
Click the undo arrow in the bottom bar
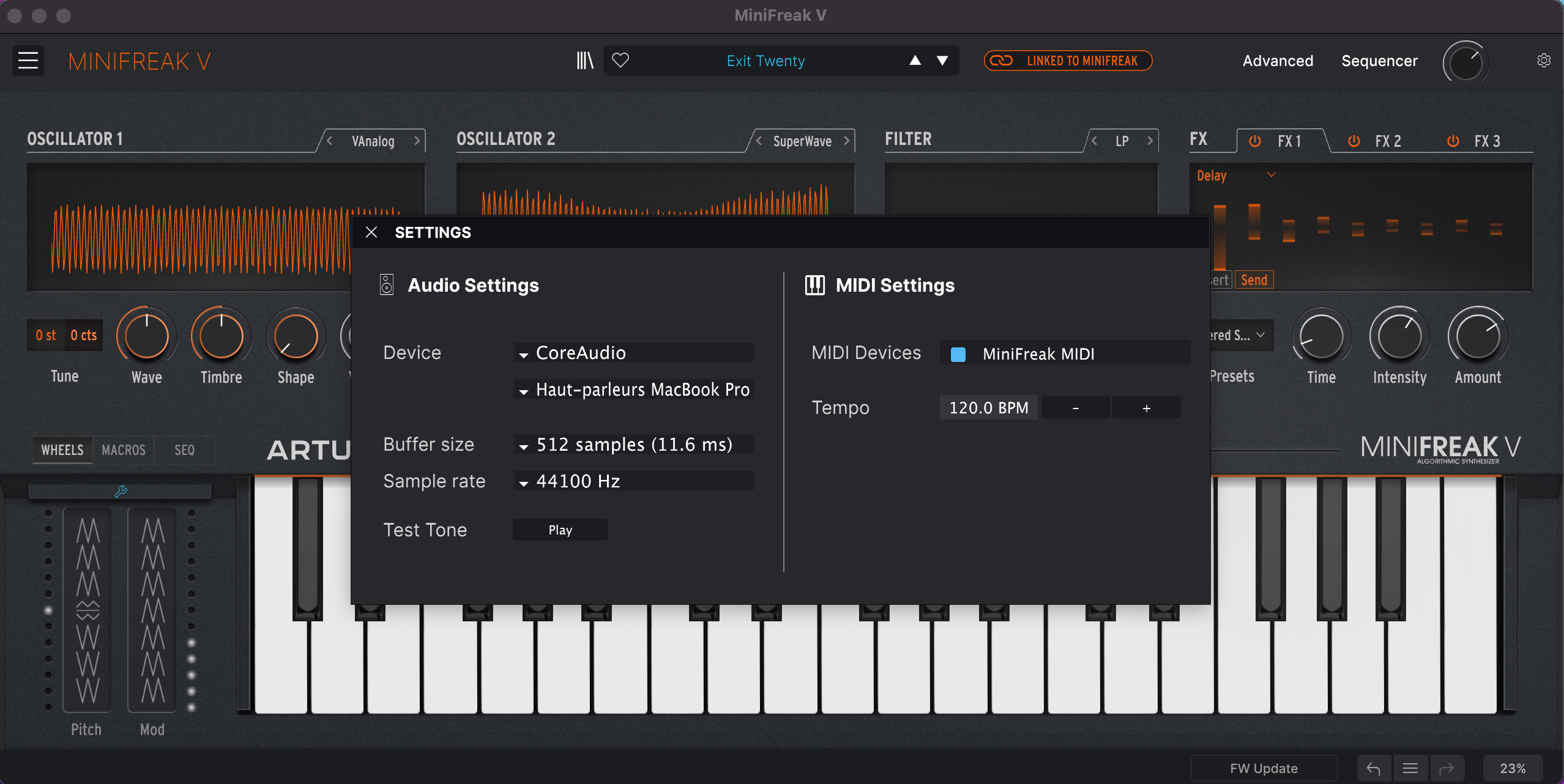(x=1374, y=767)
